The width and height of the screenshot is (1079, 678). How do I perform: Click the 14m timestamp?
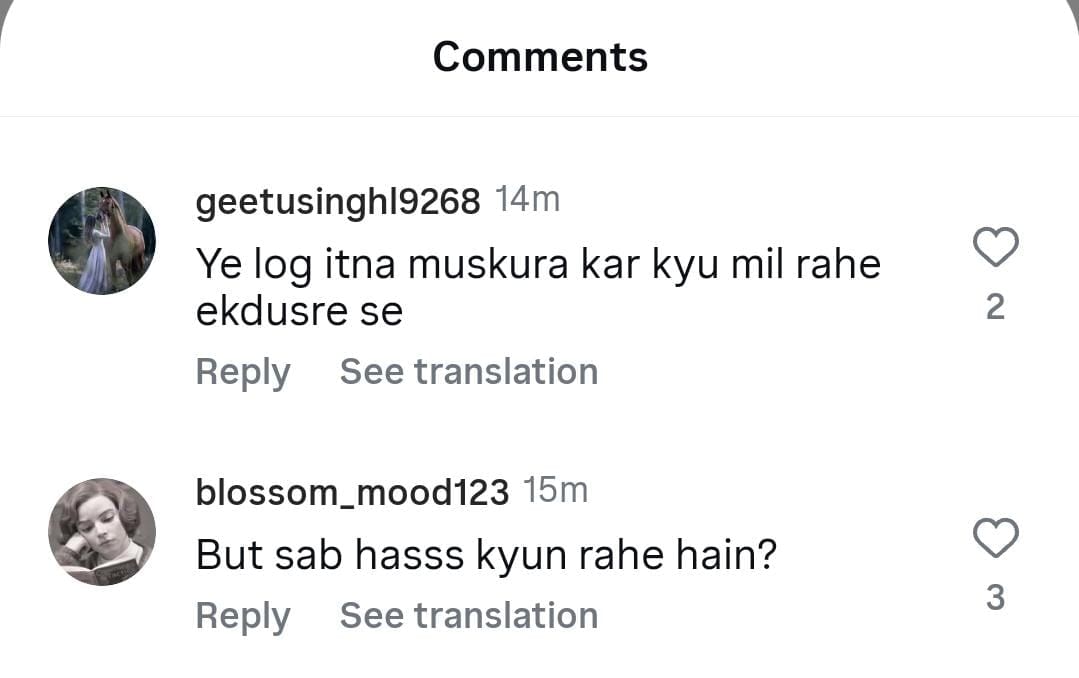pyautogui.click(x=528, y=201)
